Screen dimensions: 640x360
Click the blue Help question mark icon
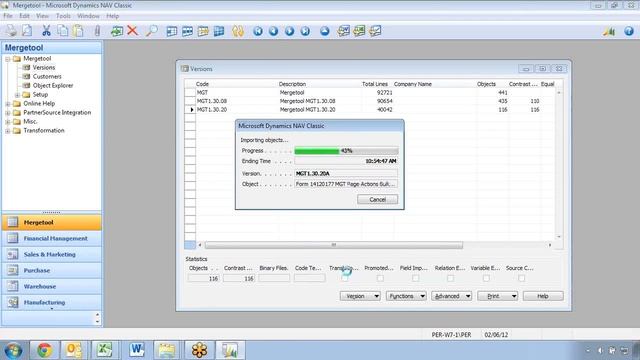coord(629,31)
